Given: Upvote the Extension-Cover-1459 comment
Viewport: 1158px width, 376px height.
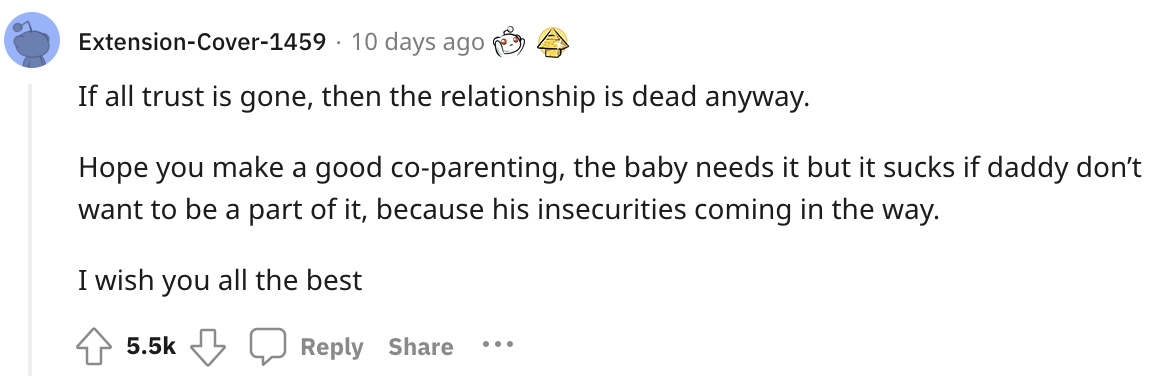Looking at the screenshot, I should [94, 346].
